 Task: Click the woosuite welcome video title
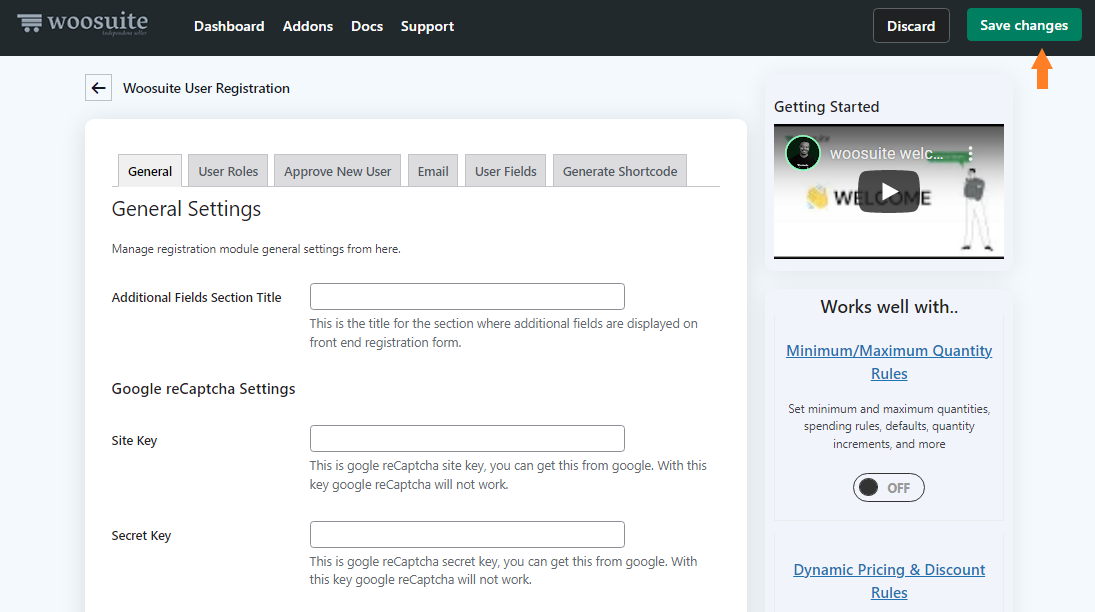tap(885, 154)
